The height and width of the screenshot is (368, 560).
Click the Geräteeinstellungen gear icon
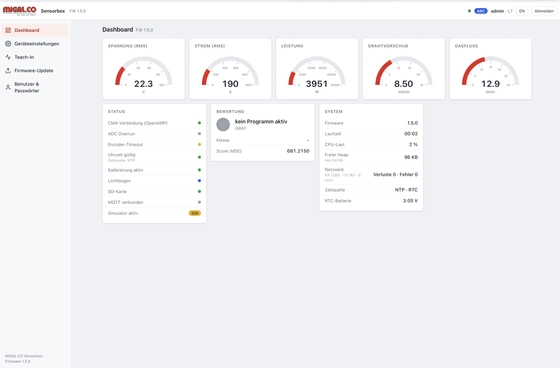pyautogui.click(x=8, y=44)
